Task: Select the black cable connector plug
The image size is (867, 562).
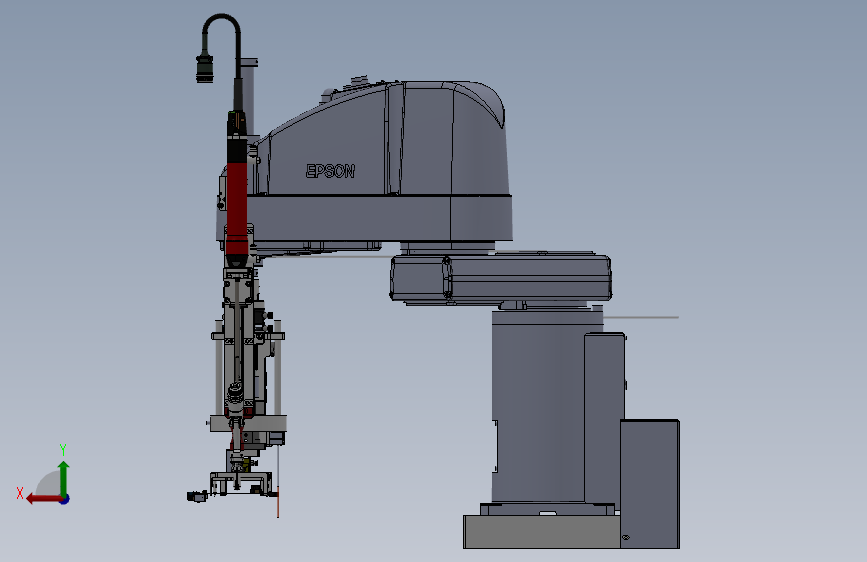Action: coord(204,68)
